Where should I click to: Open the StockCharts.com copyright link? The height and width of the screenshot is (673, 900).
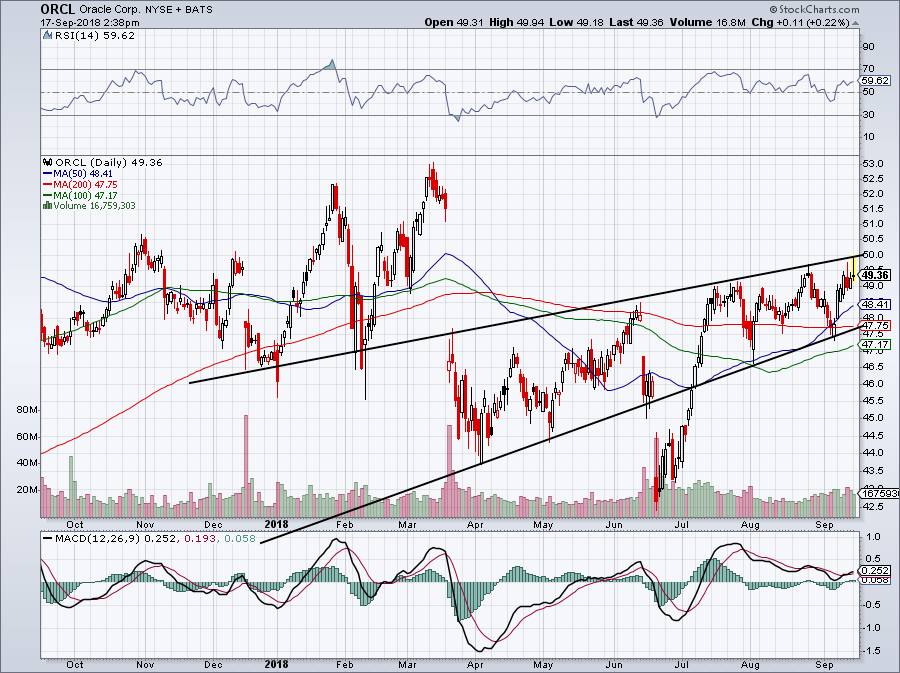pyautogui.click(x=814, y=9)
